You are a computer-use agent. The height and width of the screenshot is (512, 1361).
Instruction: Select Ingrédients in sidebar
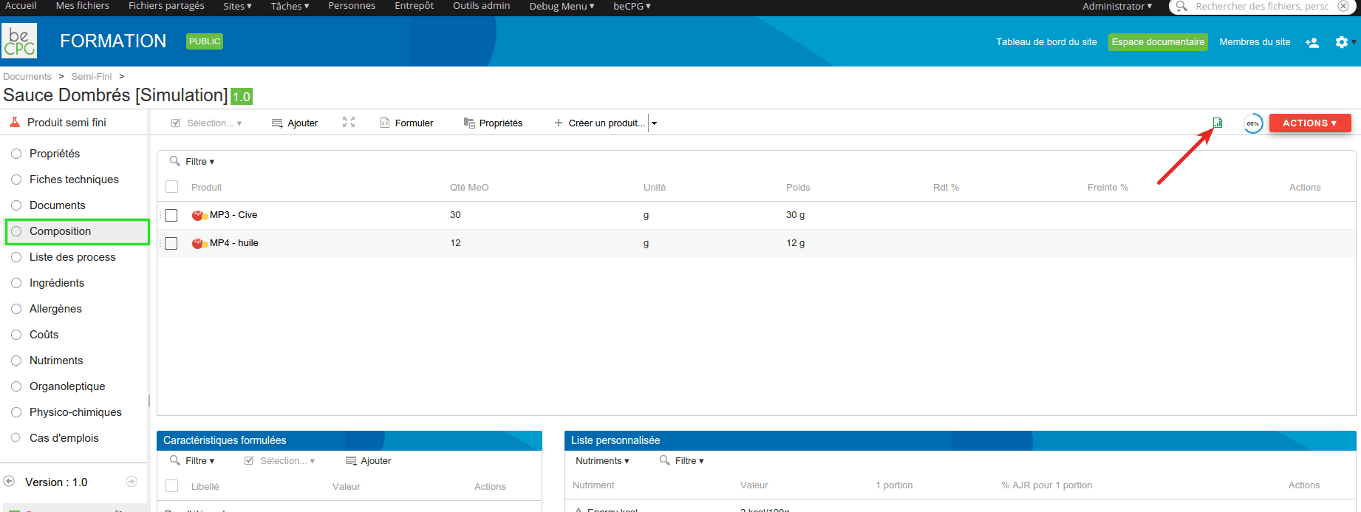click(x=56, y=284)
